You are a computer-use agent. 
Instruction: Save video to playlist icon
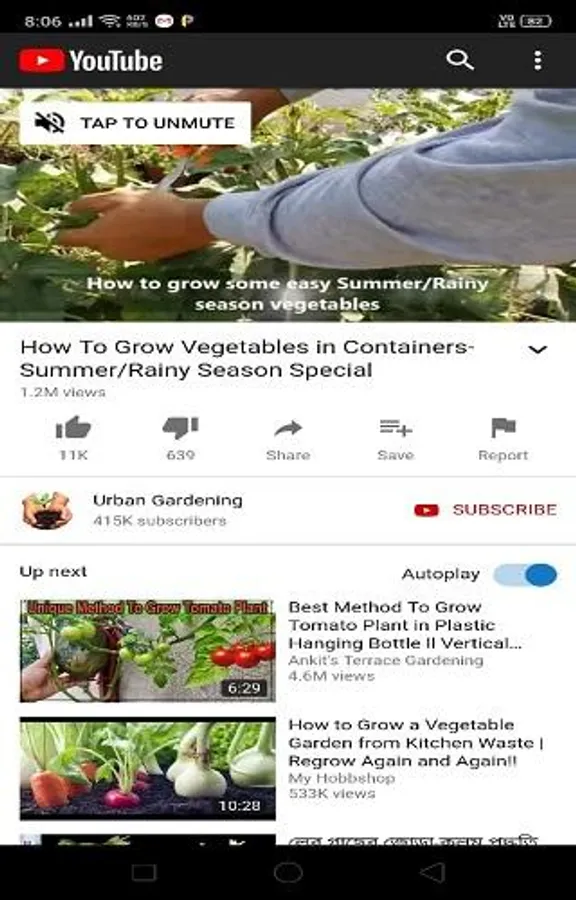(395, 428)
